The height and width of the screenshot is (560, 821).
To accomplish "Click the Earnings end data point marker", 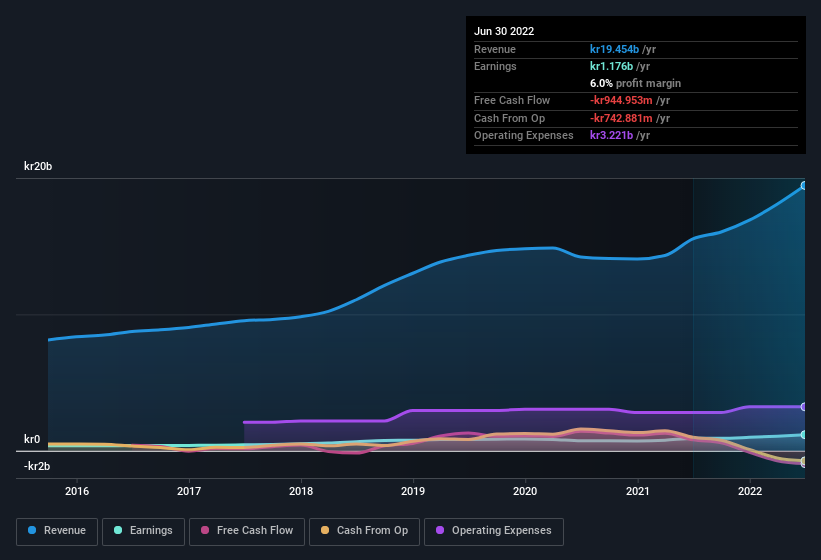I will tap(804, 434).
